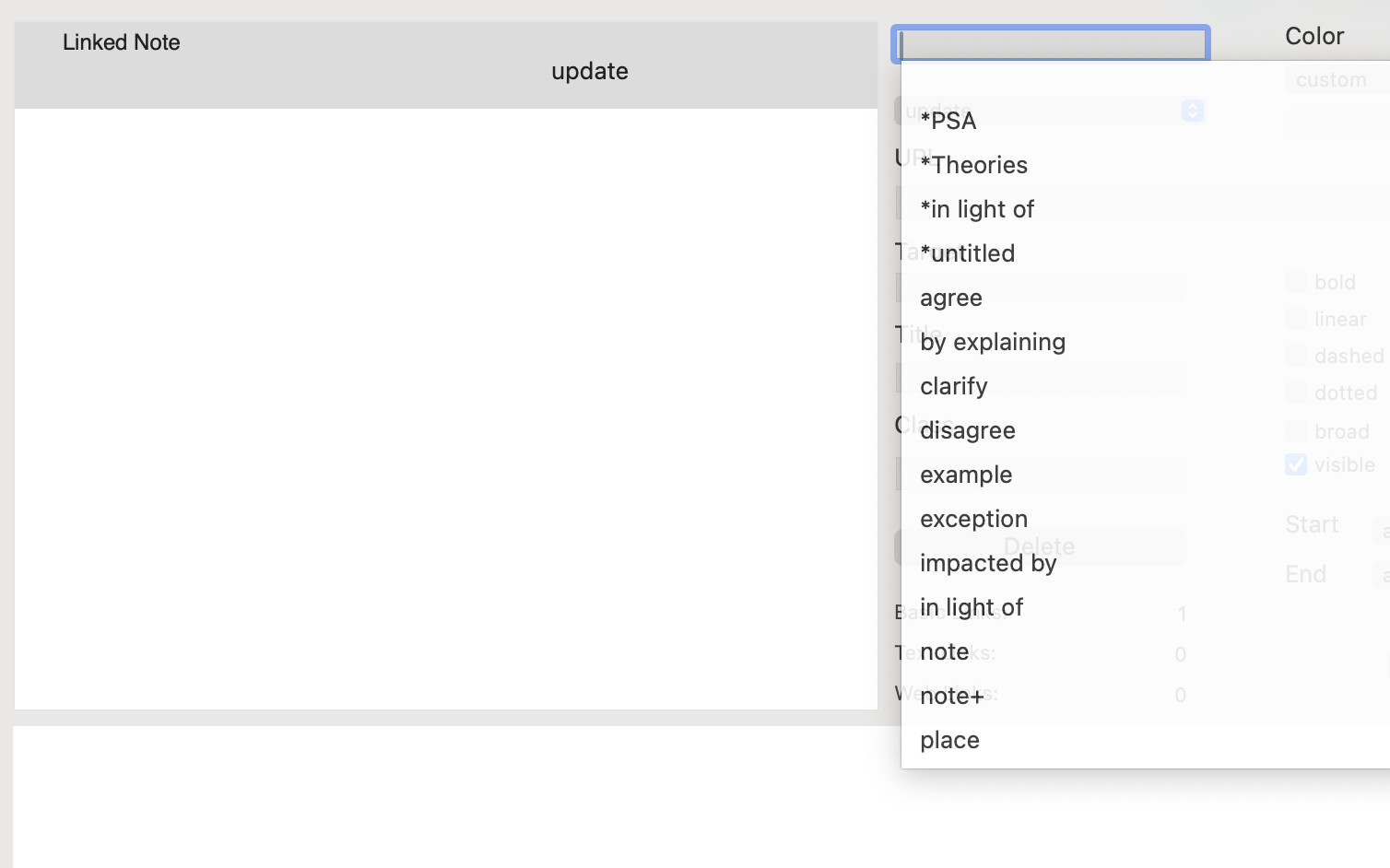1390x868 pixels.
Task: Select "by explaining" from the list
Action: pos(993,342)
